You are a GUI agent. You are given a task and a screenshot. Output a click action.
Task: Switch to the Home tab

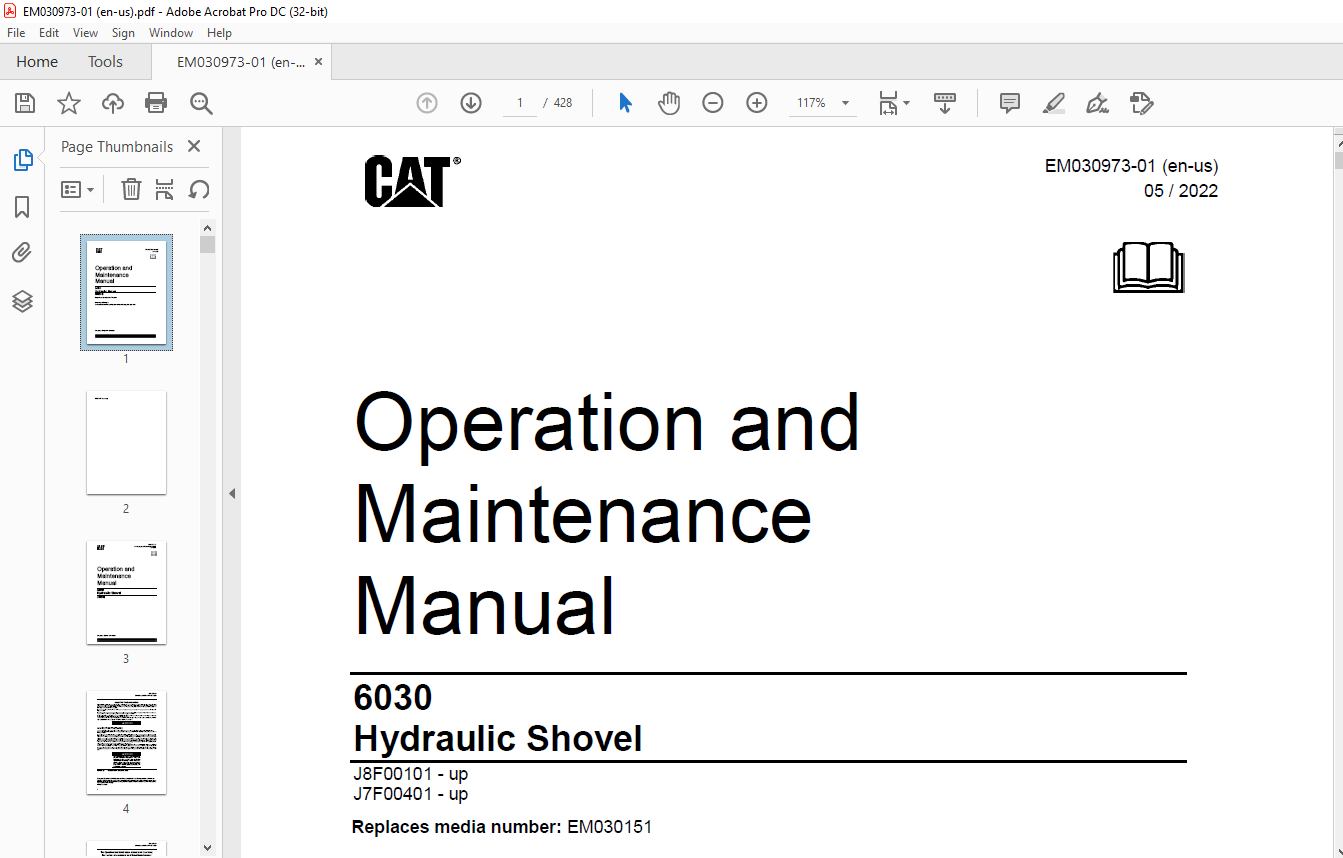point(37,62)
